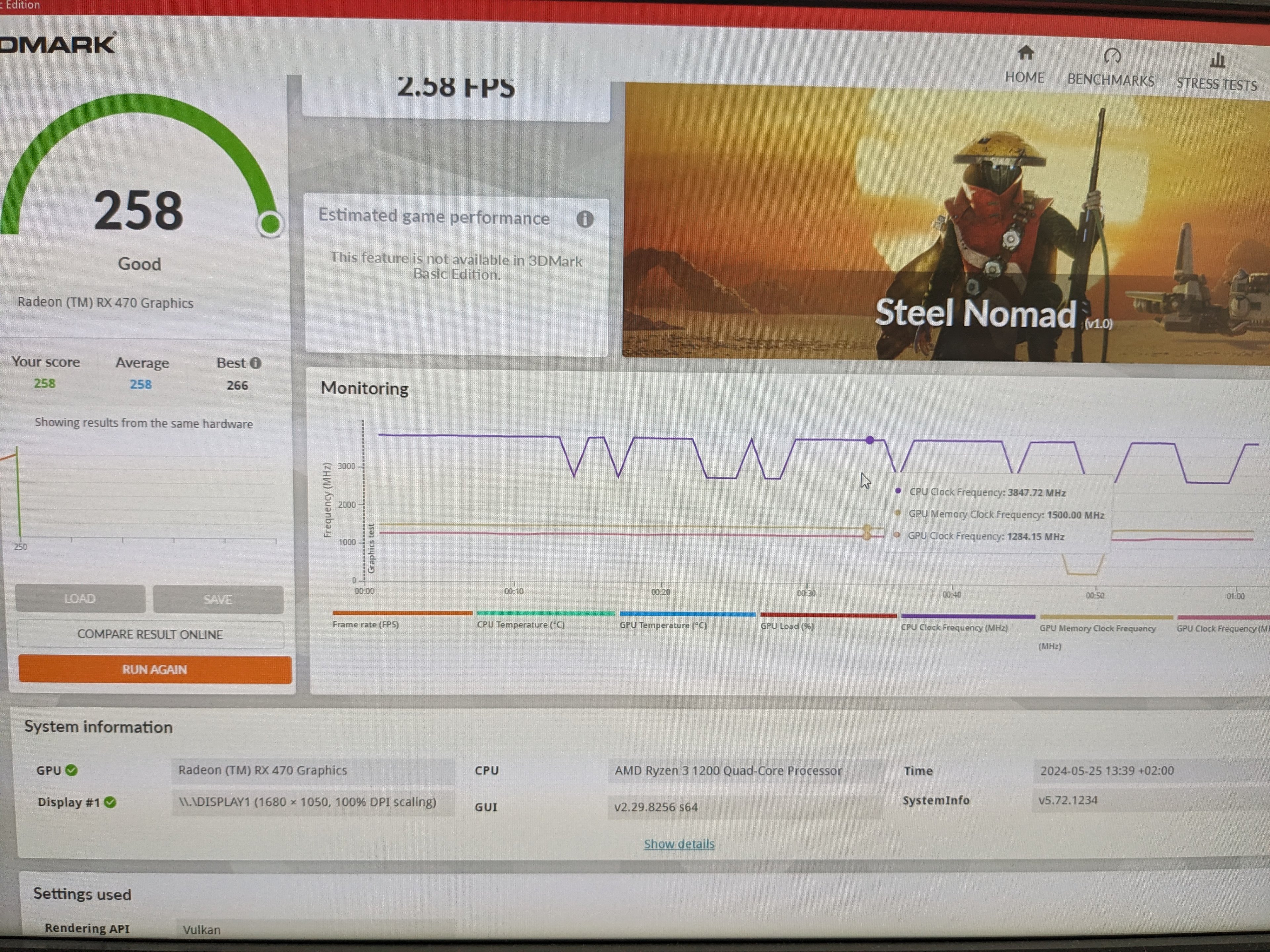Click the orange RUN AGAIN button

point(154,669)
